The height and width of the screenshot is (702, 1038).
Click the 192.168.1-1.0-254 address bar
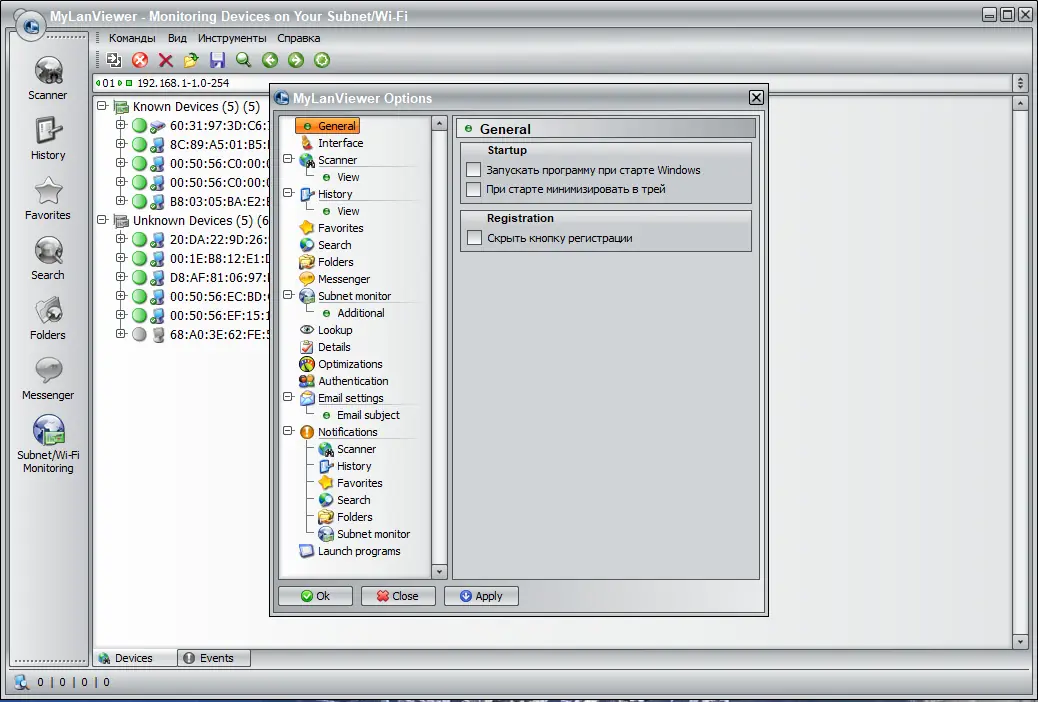[553, 83]
